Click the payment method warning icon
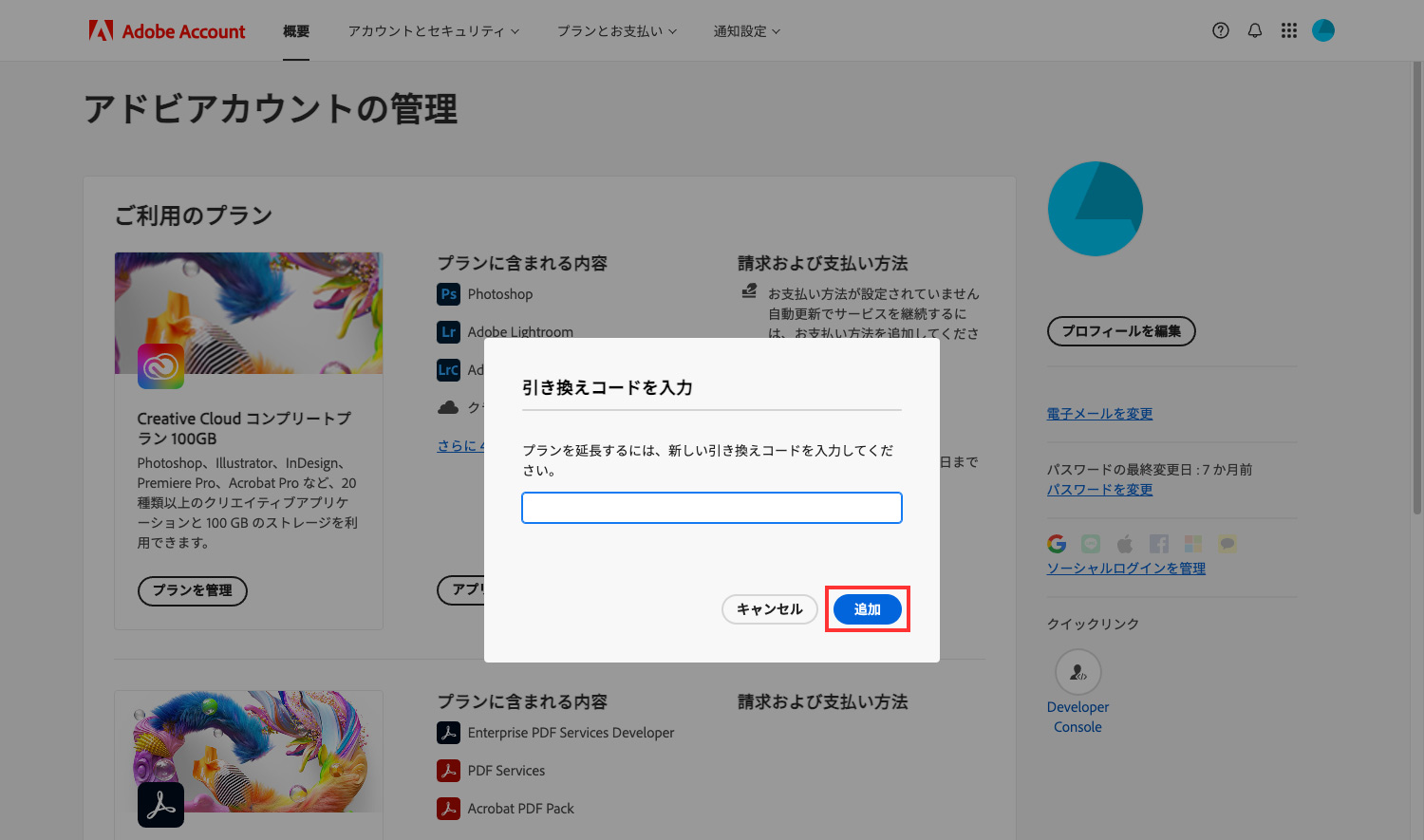 point(749,291)
